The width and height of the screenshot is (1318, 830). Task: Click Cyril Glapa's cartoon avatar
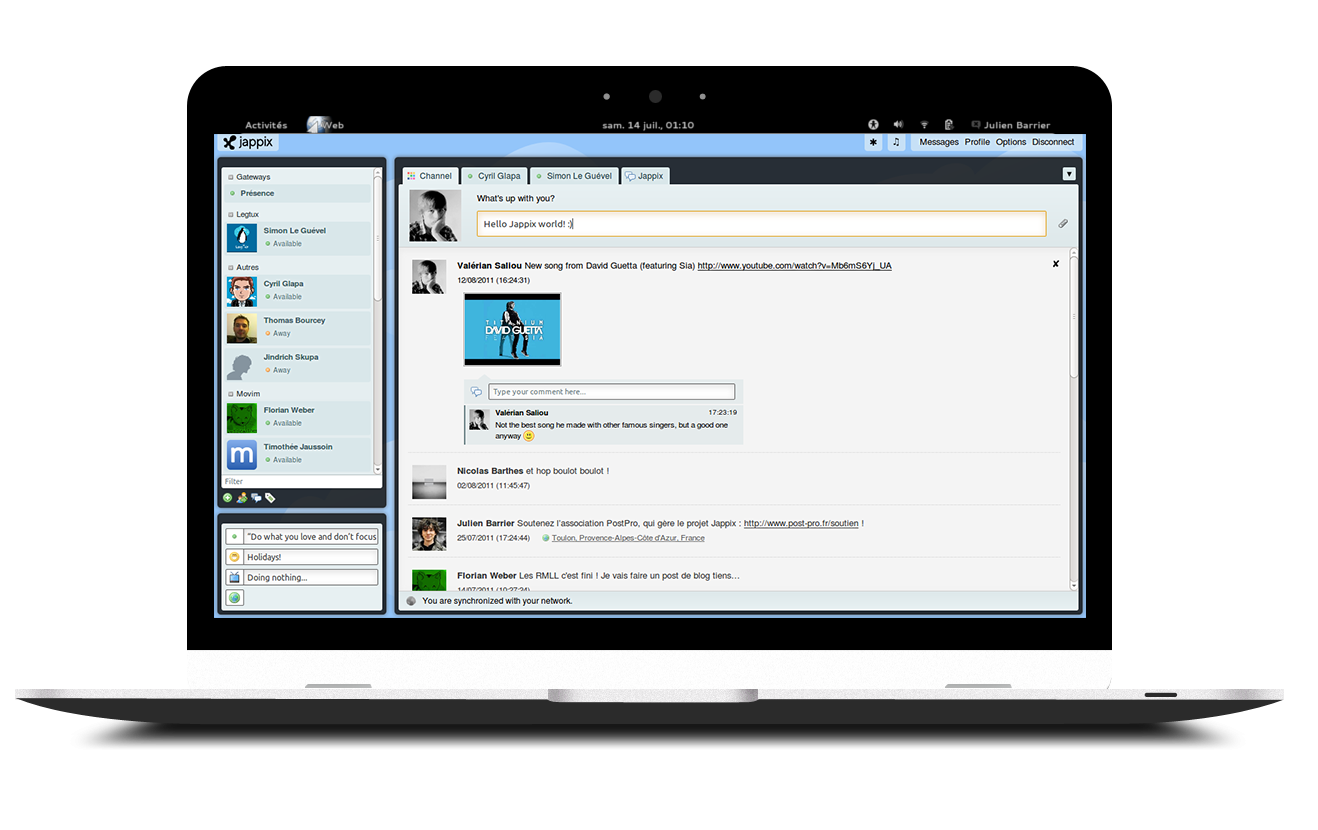pos(242,290)
